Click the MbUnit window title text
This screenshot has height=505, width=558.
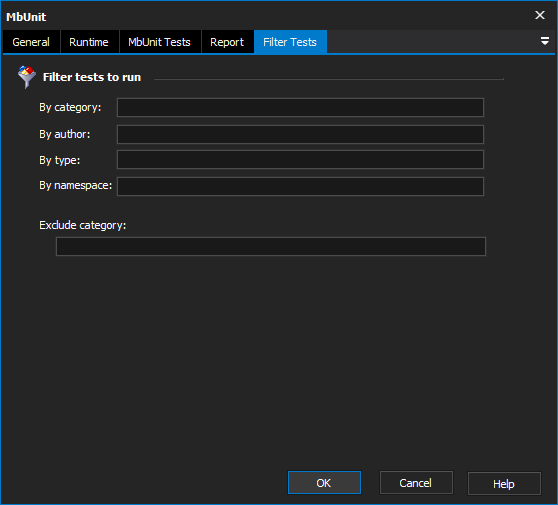(26, 17)
